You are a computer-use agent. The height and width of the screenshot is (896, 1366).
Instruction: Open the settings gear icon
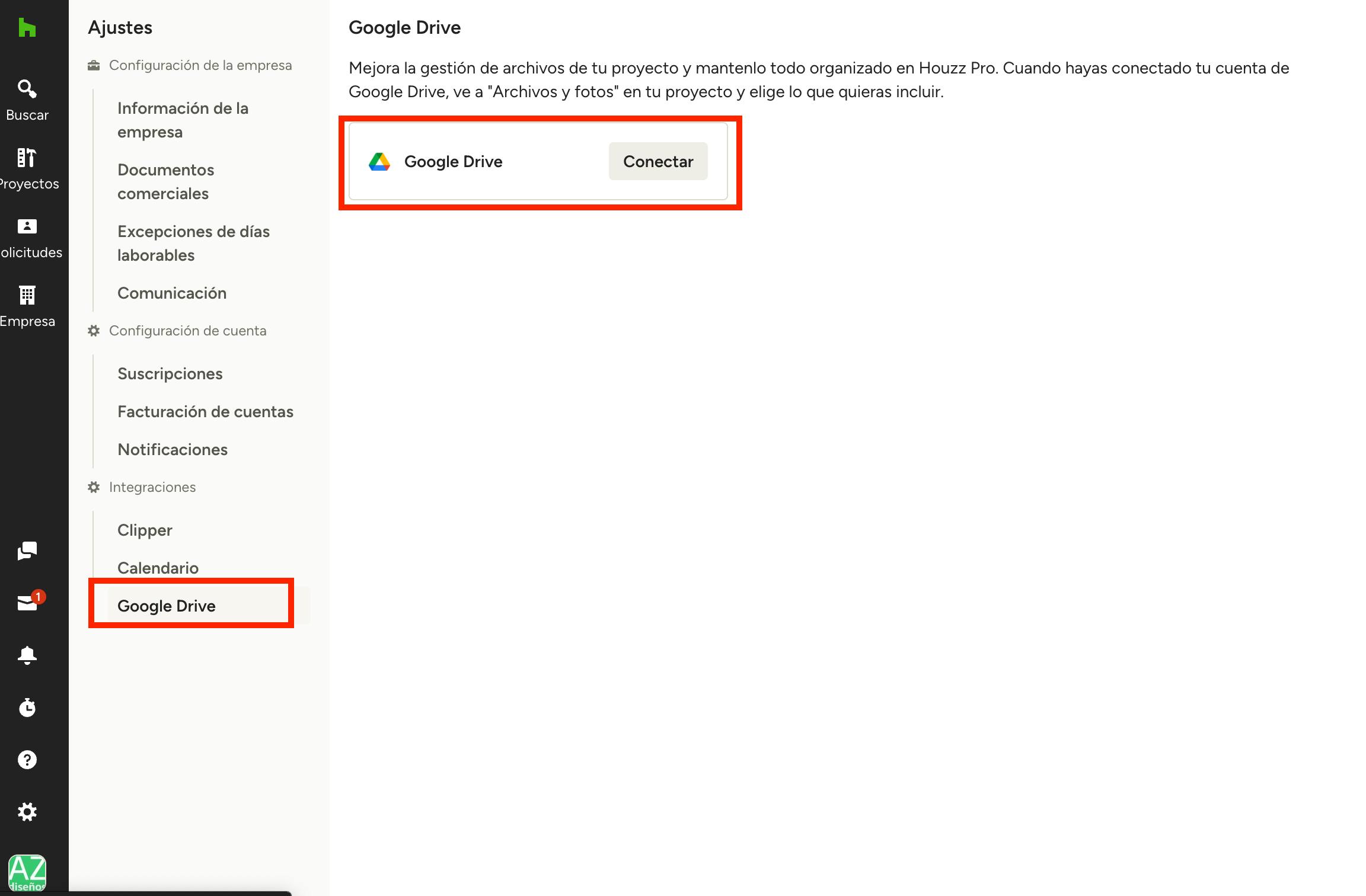click(x=27, y=812)
